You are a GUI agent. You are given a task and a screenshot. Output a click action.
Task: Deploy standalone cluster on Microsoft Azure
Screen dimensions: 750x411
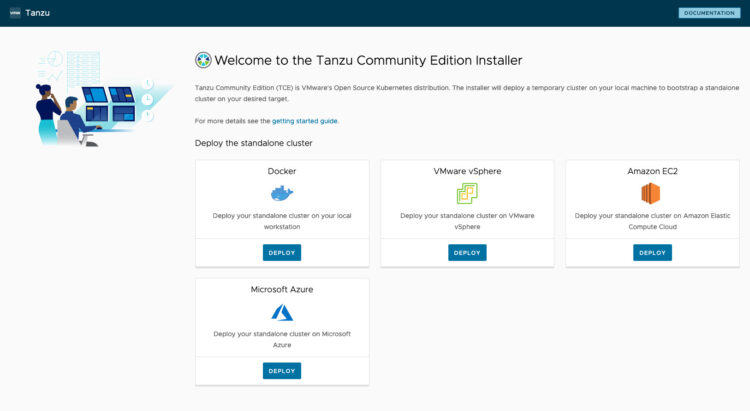coord(282,371)
